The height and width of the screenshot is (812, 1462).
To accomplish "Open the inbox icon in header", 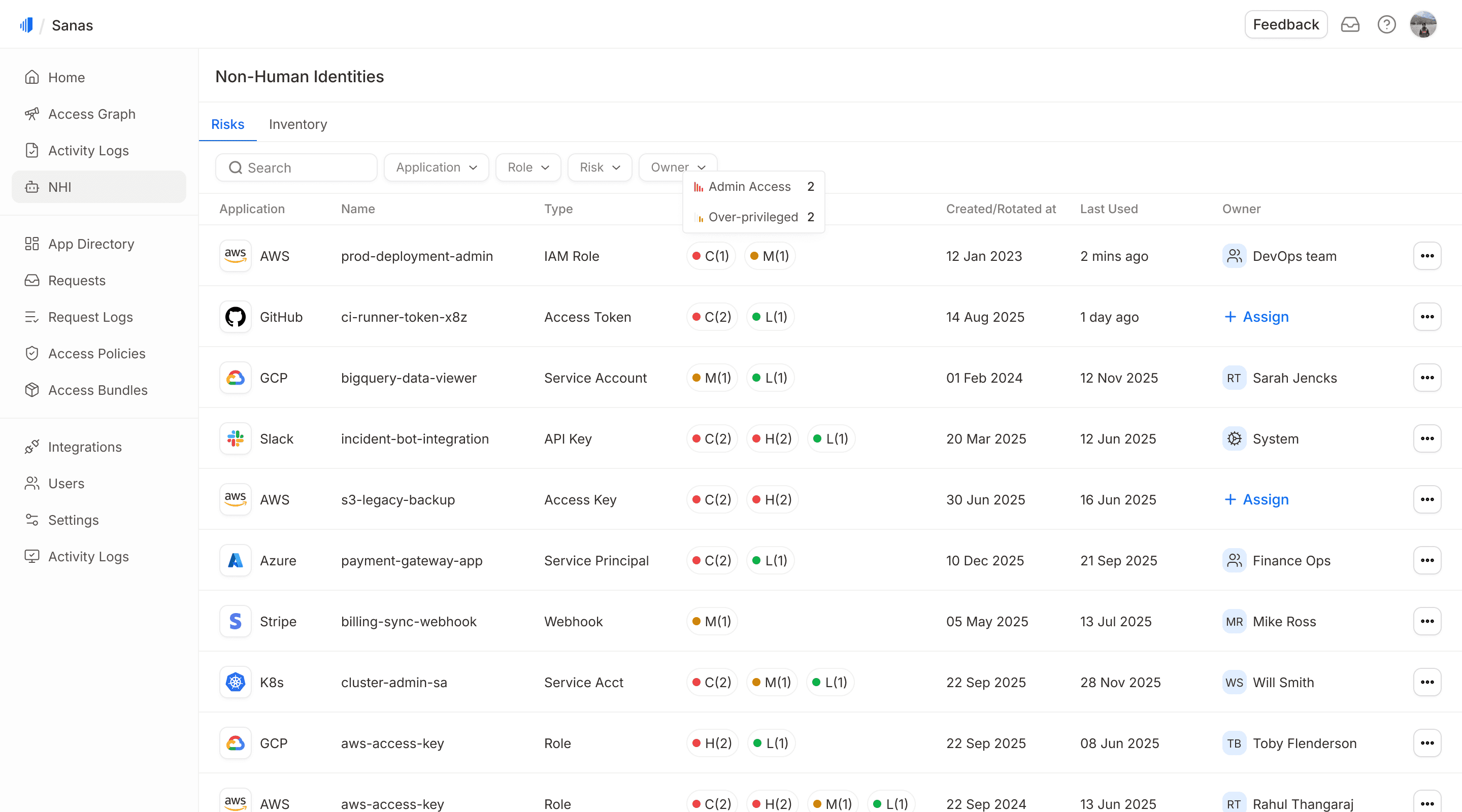I will [x=1350, y=24].
